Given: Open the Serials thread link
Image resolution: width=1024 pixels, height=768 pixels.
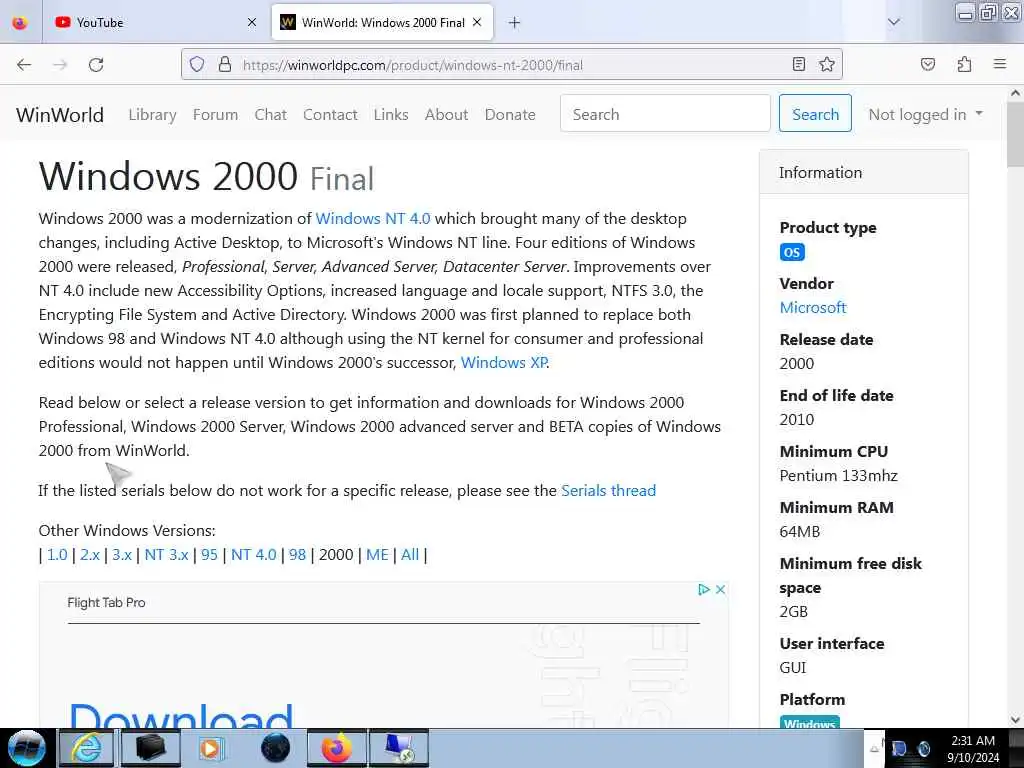Looking at the screenshot, I should pos(609,490).
